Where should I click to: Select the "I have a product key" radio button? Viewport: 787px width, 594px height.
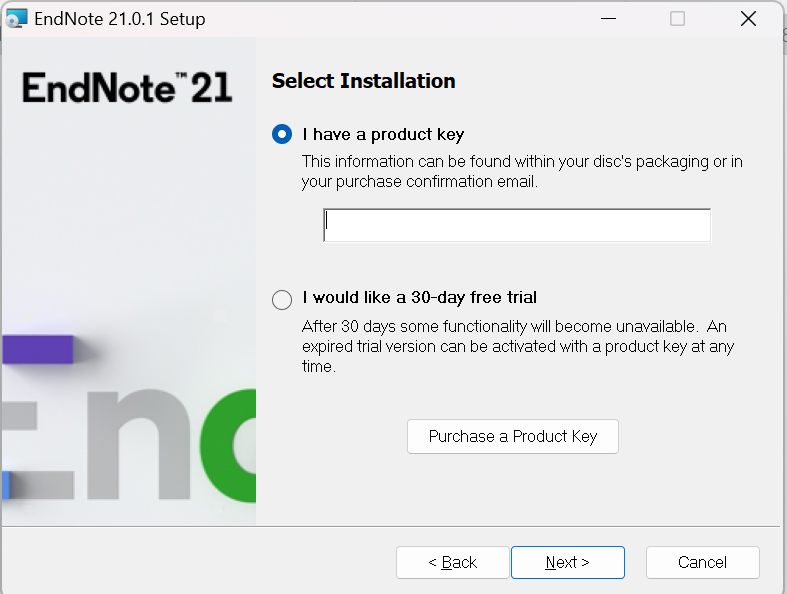(282, 134)
